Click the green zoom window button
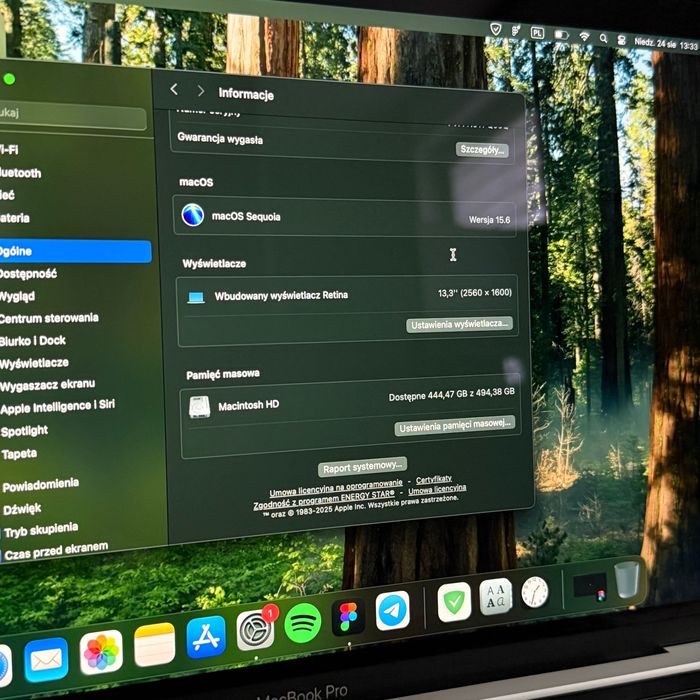 coord(9,79)
